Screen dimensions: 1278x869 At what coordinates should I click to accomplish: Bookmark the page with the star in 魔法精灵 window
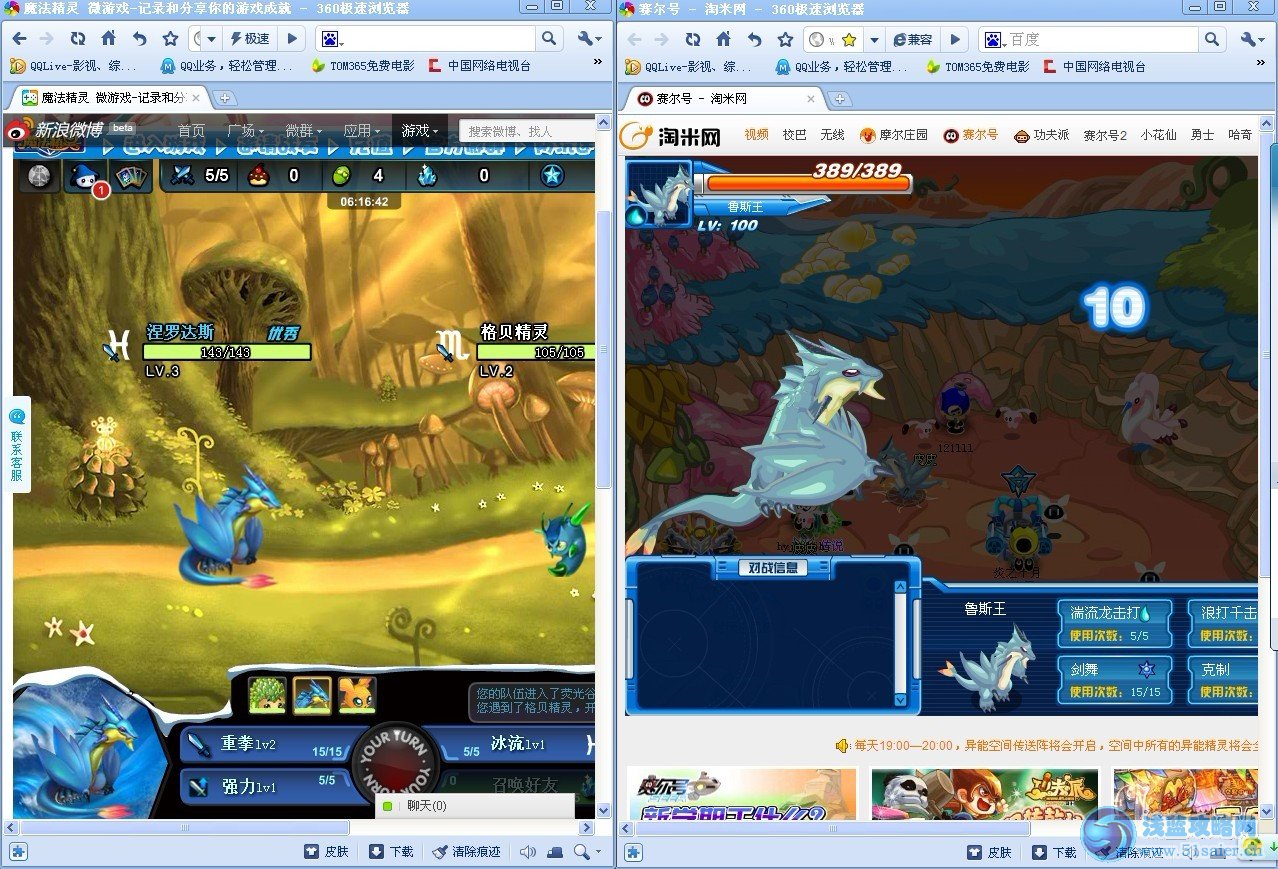[170, 39]
